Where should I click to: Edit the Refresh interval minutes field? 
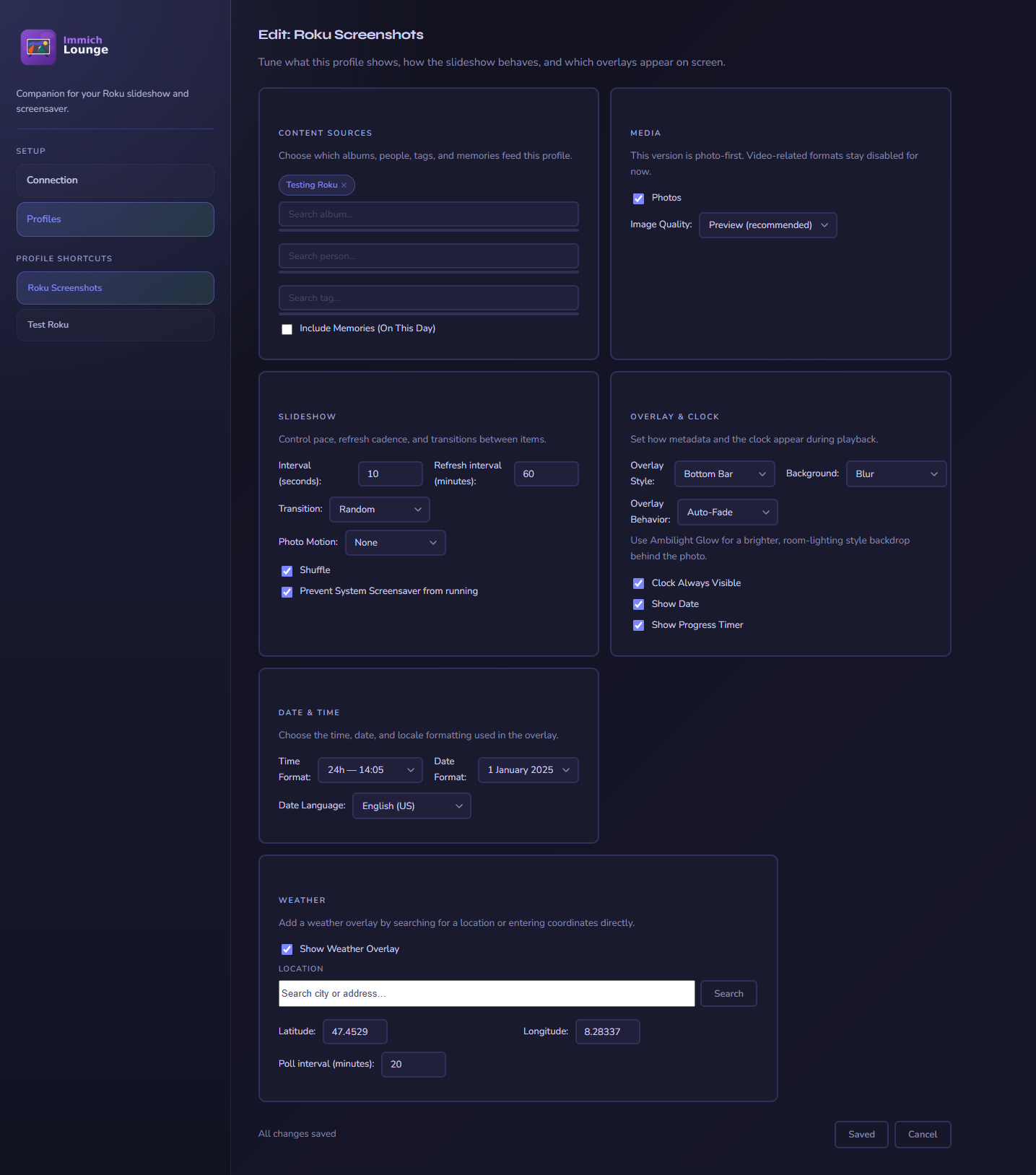coord(547,474)
